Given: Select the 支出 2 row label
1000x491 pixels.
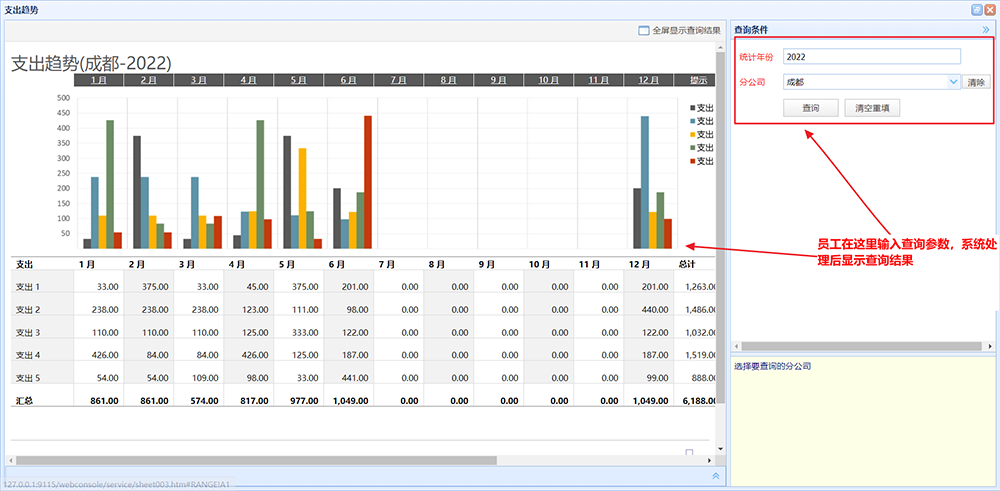Looking at the screenshot, I should click(28, 310).
